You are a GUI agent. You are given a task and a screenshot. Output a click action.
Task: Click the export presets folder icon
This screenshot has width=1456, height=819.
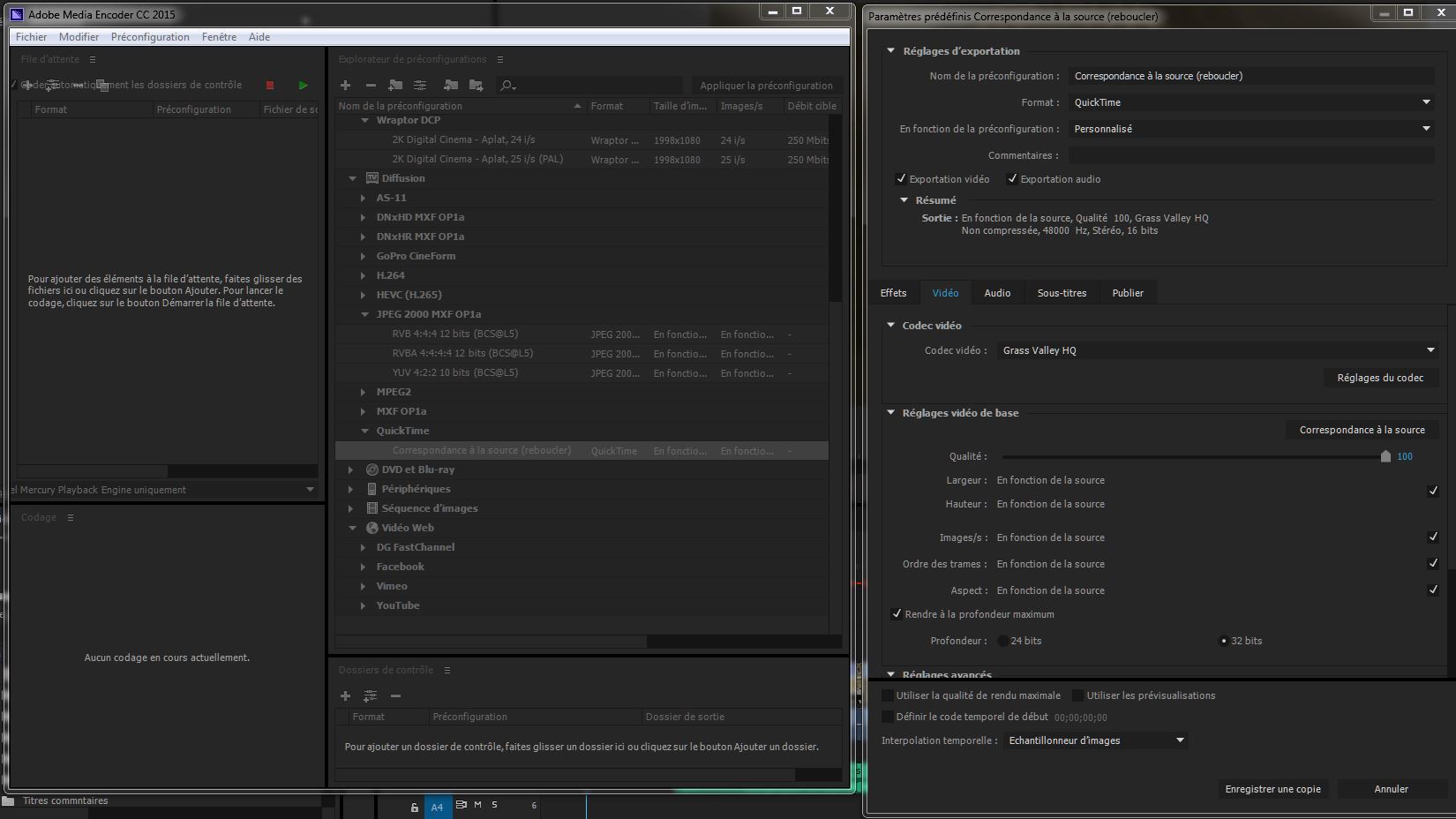click(477, 86)
